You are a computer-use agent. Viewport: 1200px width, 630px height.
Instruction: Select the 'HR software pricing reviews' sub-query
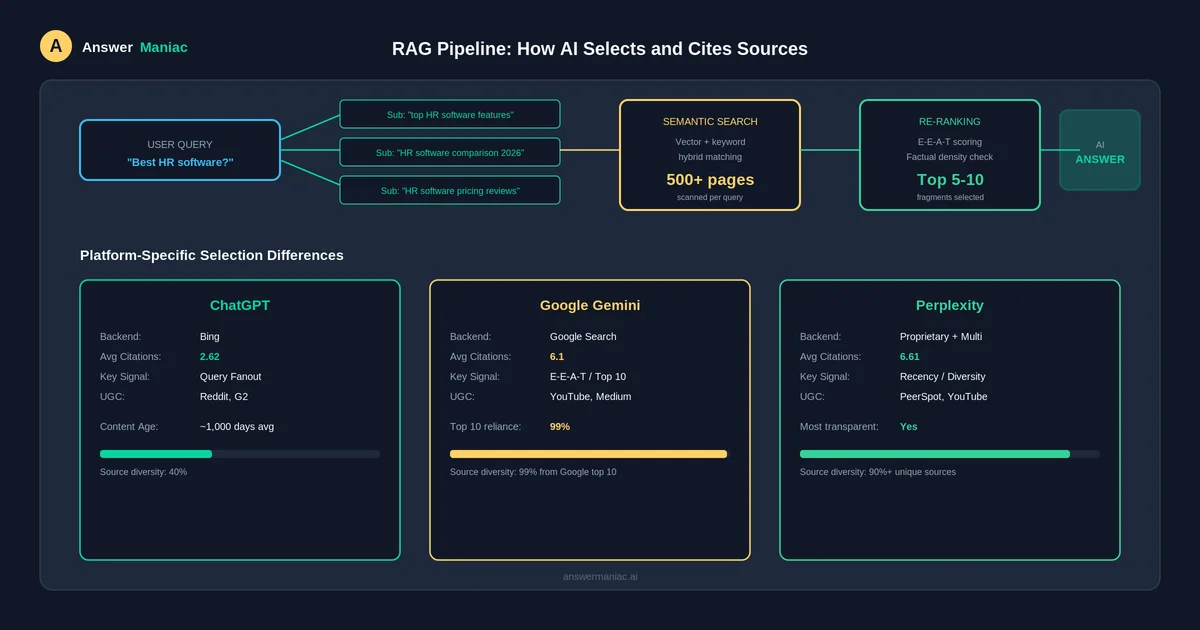coord(450,190)
